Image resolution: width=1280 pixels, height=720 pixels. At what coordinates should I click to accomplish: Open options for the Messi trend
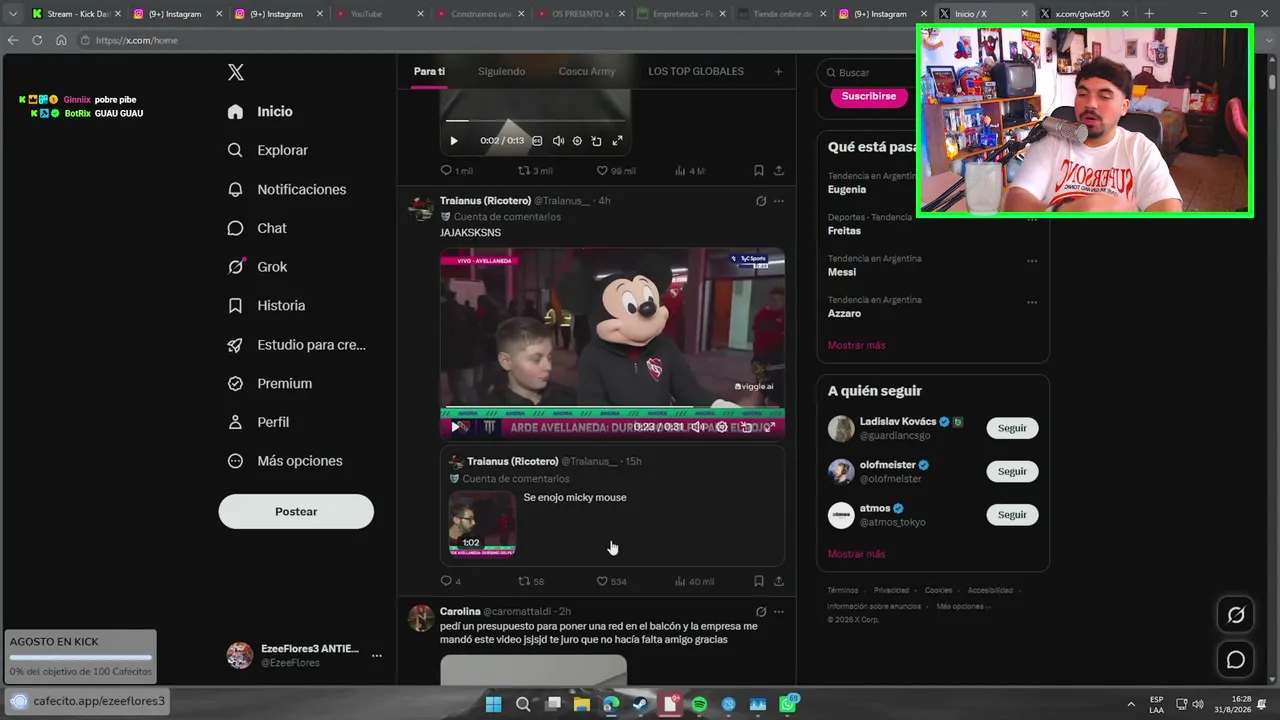1032,259
